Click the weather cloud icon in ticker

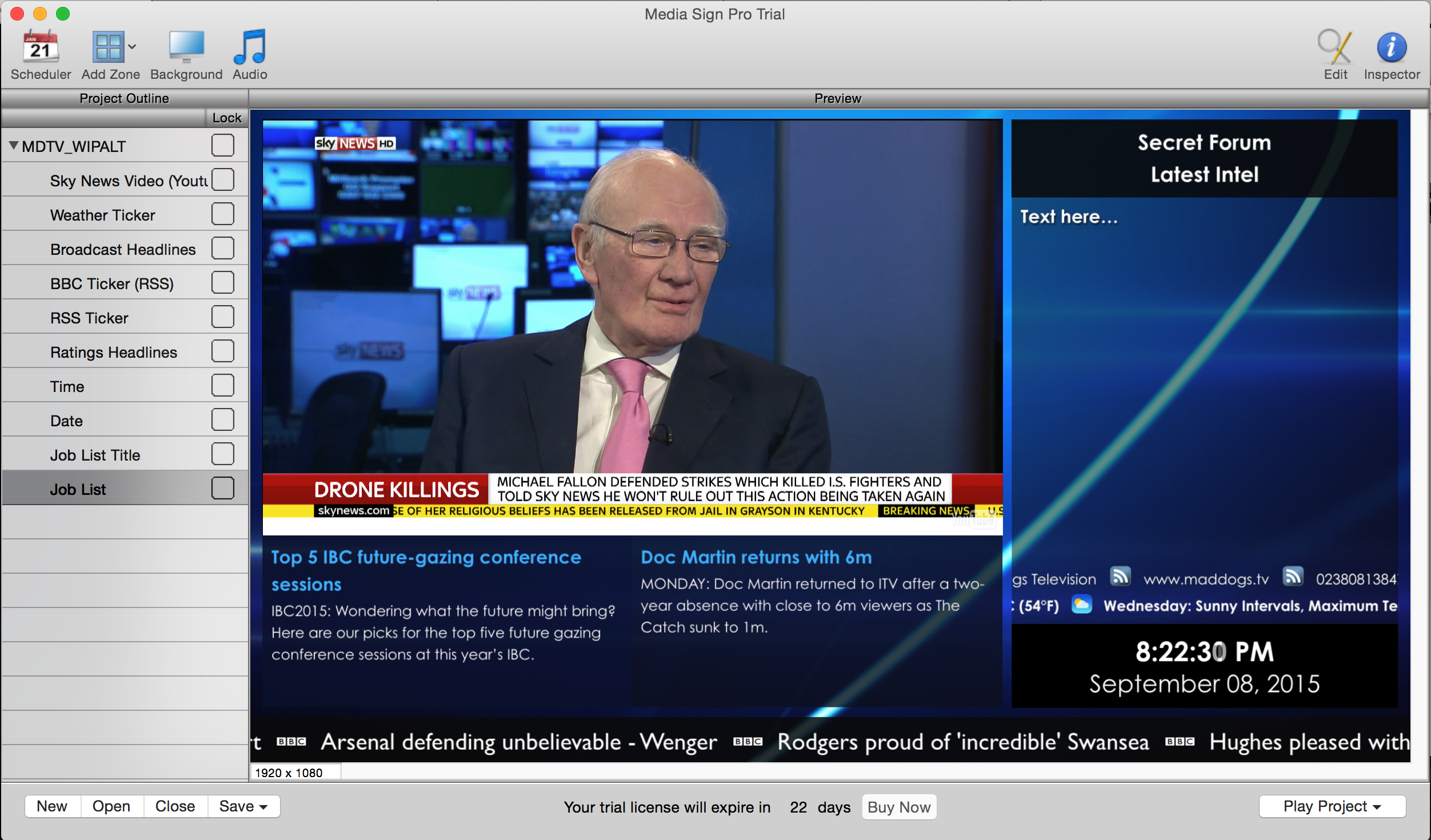pos(1081,605)
